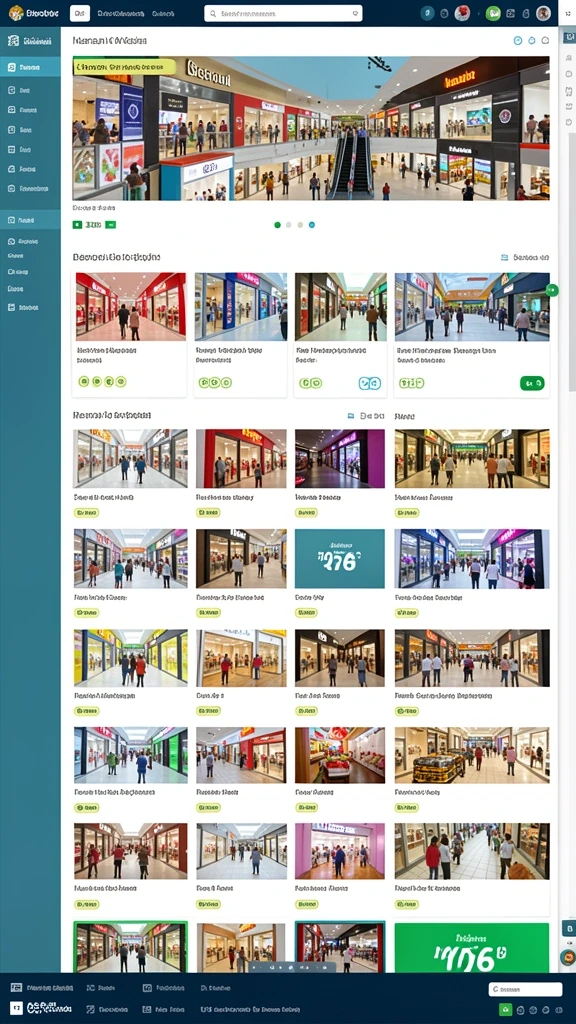Click the teal circular icon right of the search bar
Screen dimensions: 576x1024
click(427, 13)
